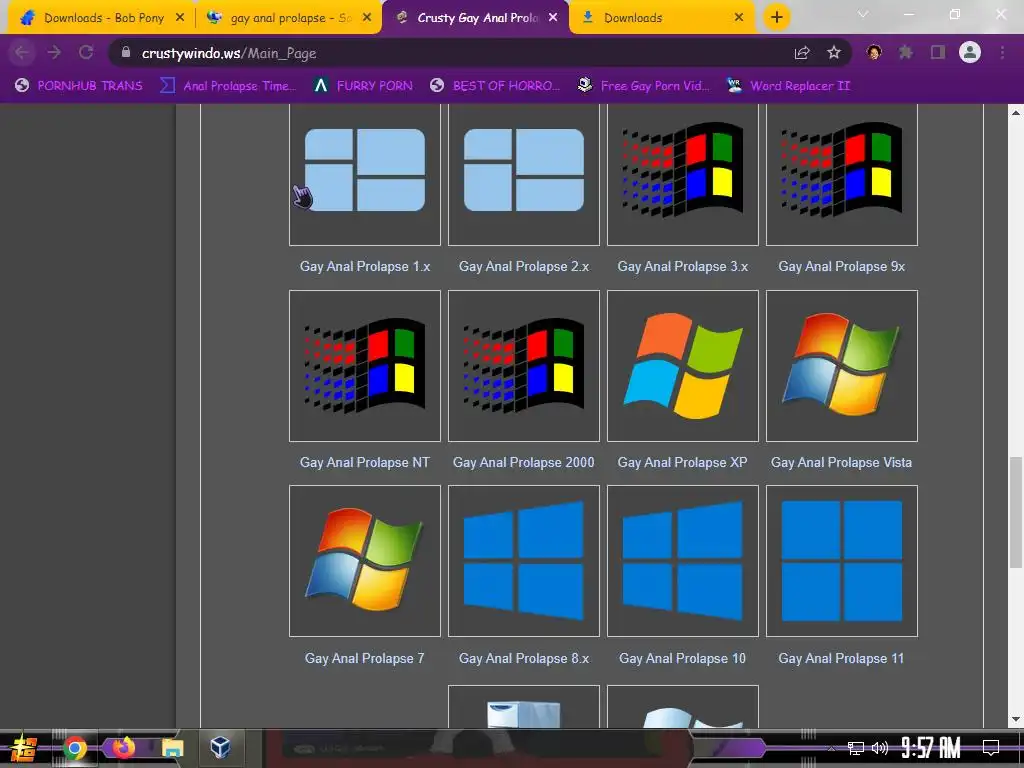Open the 'BEST OF HORRO...' bookmark
Image resolution: width=1024 pixels, height=768 pixels.
tap(495, 86)
